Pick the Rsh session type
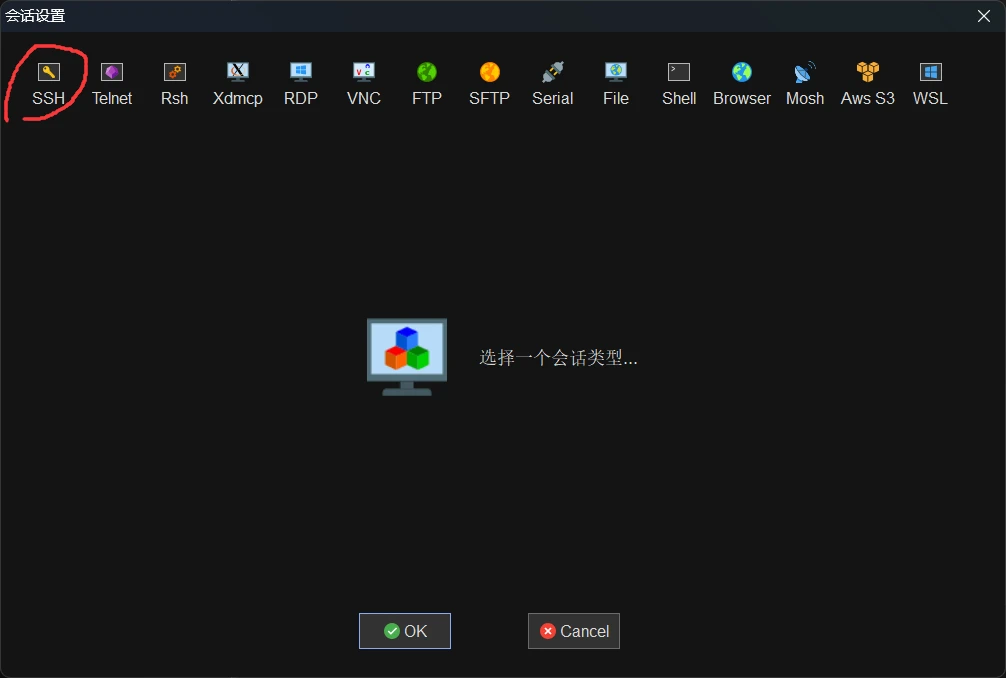This screenshot has width=1006, height=678. click(175, 84)
